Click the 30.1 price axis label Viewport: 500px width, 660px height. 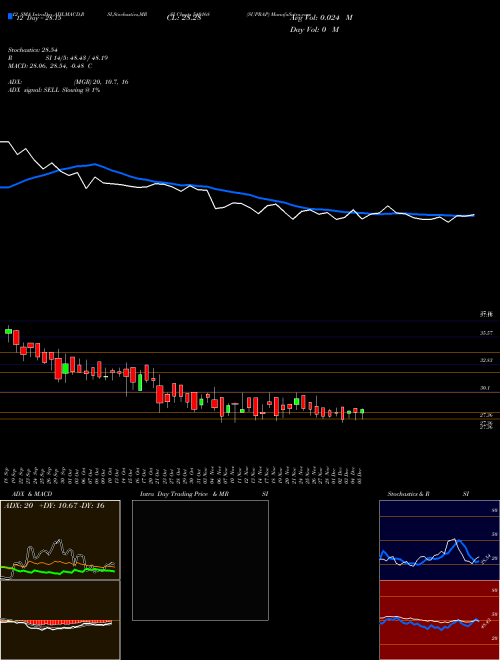tap(484, 388)
